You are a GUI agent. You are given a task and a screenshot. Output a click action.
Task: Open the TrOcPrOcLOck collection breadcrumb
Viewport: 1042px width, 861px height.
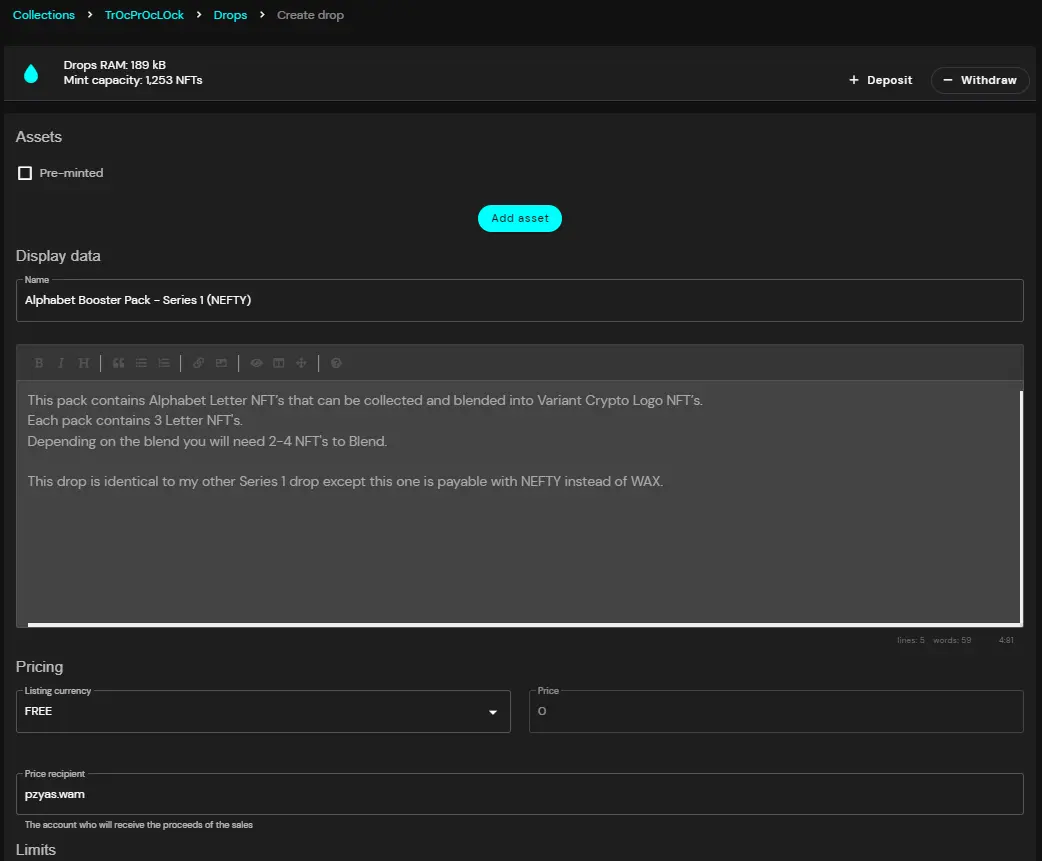point(144,15)
